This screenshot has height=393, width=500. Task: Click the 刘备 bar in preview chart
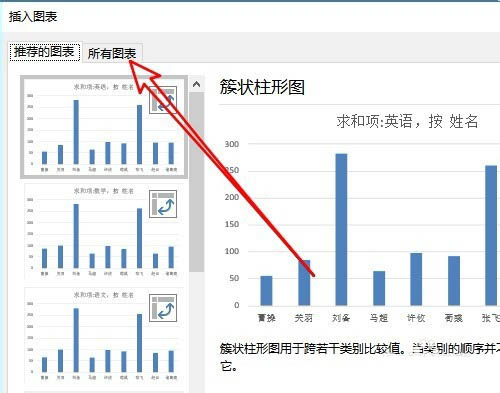[341, 229]
